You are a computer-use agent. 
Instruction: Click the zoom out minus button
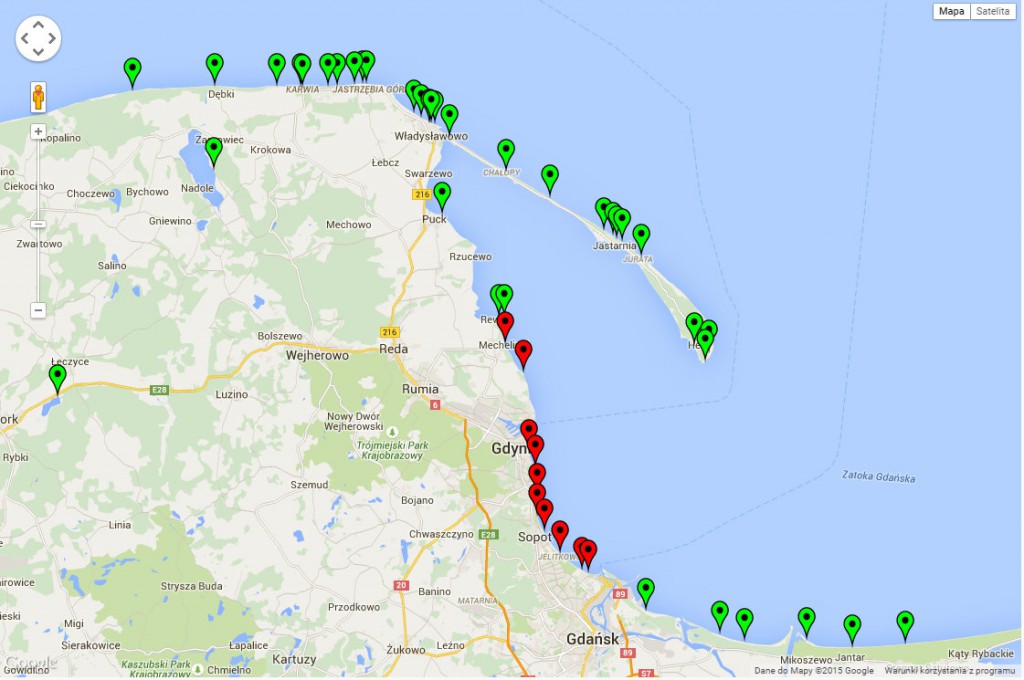[38, 311]
